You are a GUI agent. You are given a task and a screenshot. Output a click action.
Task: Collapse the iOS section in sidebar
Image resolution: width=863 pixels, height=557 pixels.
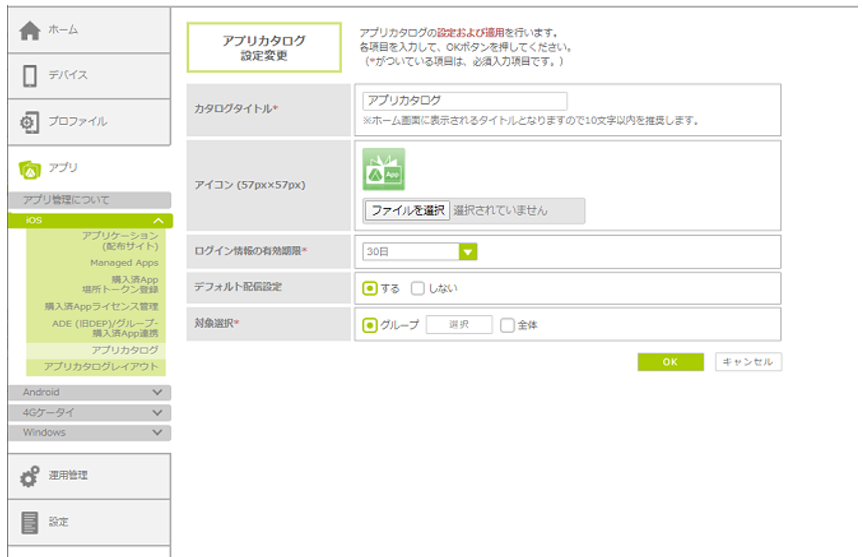click(157, 220)
